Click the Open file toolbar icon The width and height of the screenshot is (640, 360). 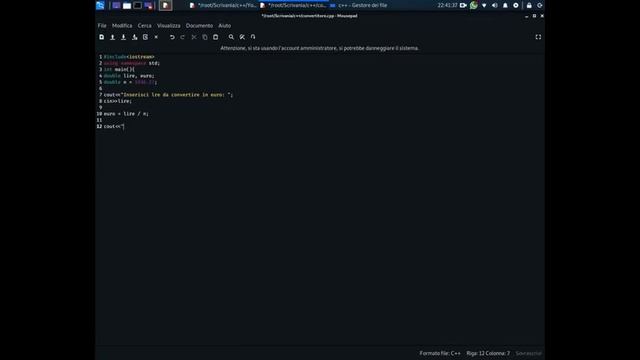(113, 37)
